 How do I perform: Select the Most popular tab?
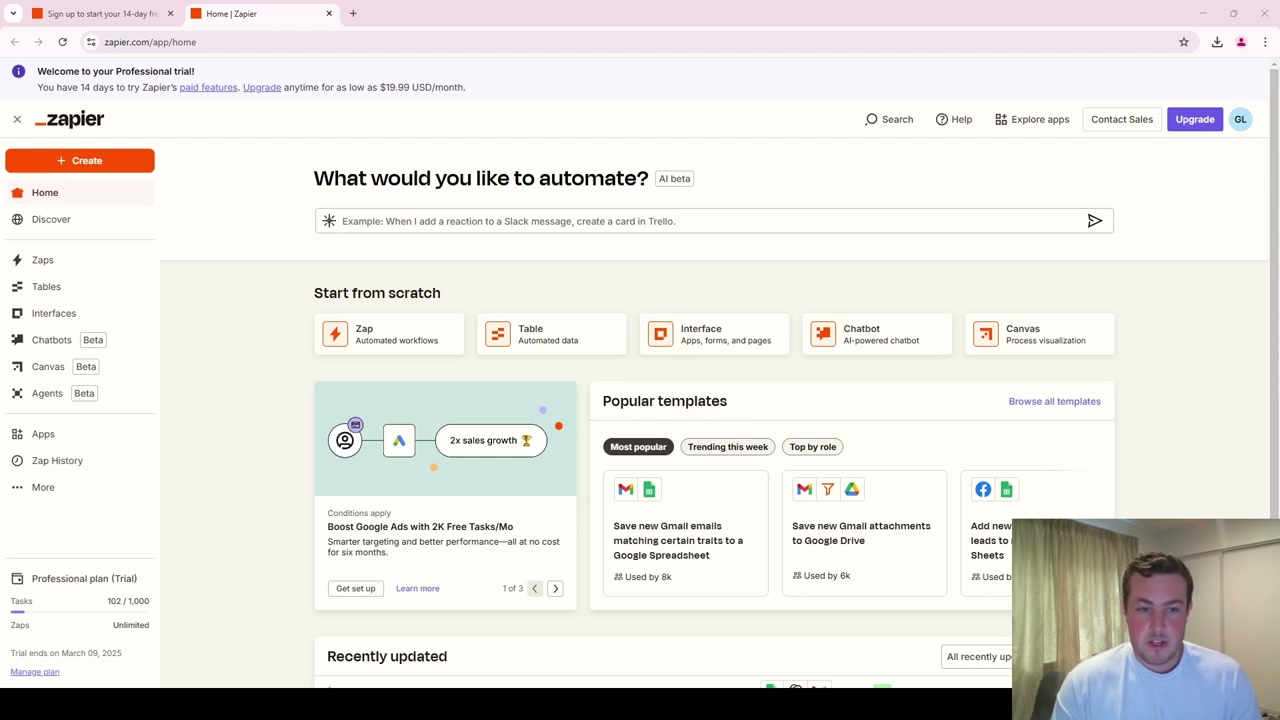638,447
